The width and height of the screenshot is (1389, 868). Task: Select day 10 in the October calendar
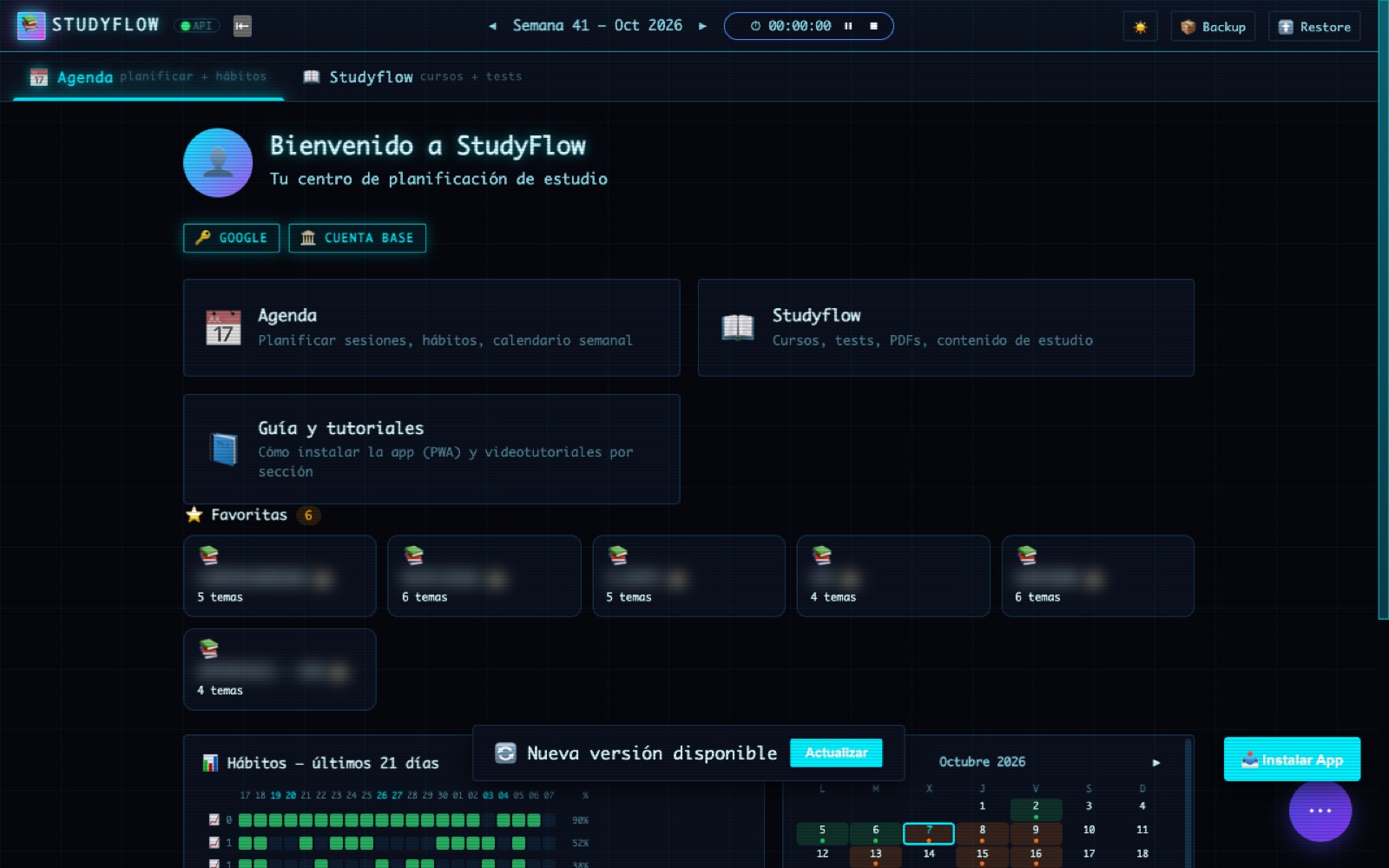pyautogui.click(x=1089, y=833)
